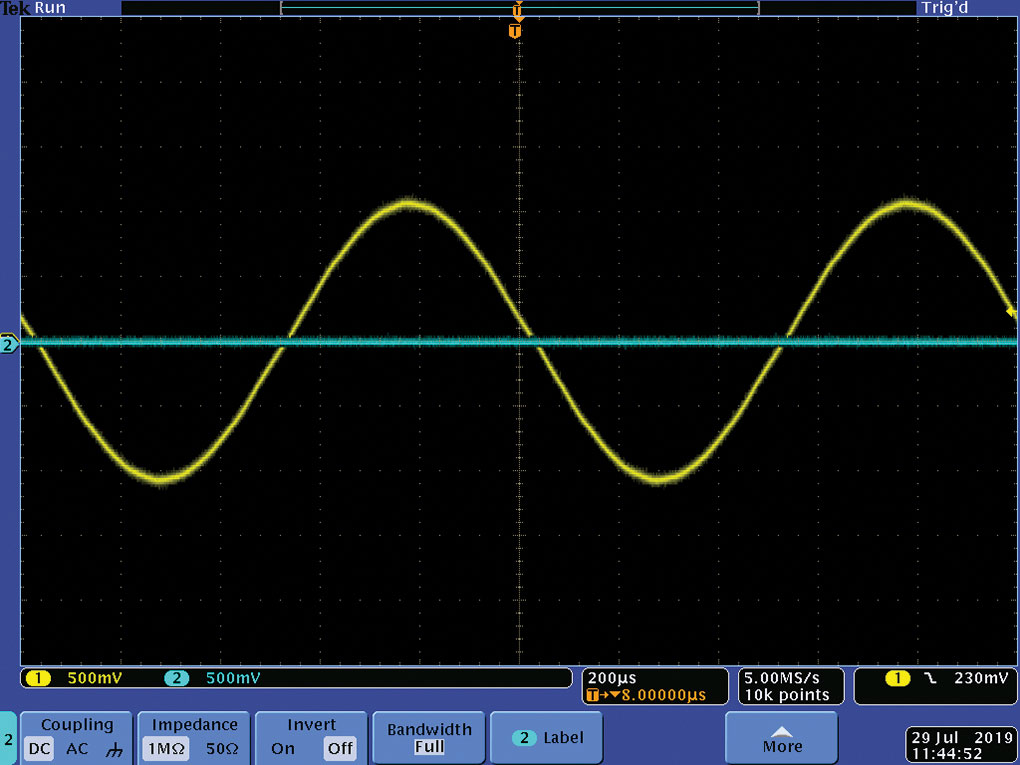Screen dimensions: 1020x765
Task: Click the channel 2 ground reference marker
Action: [9, 343]
